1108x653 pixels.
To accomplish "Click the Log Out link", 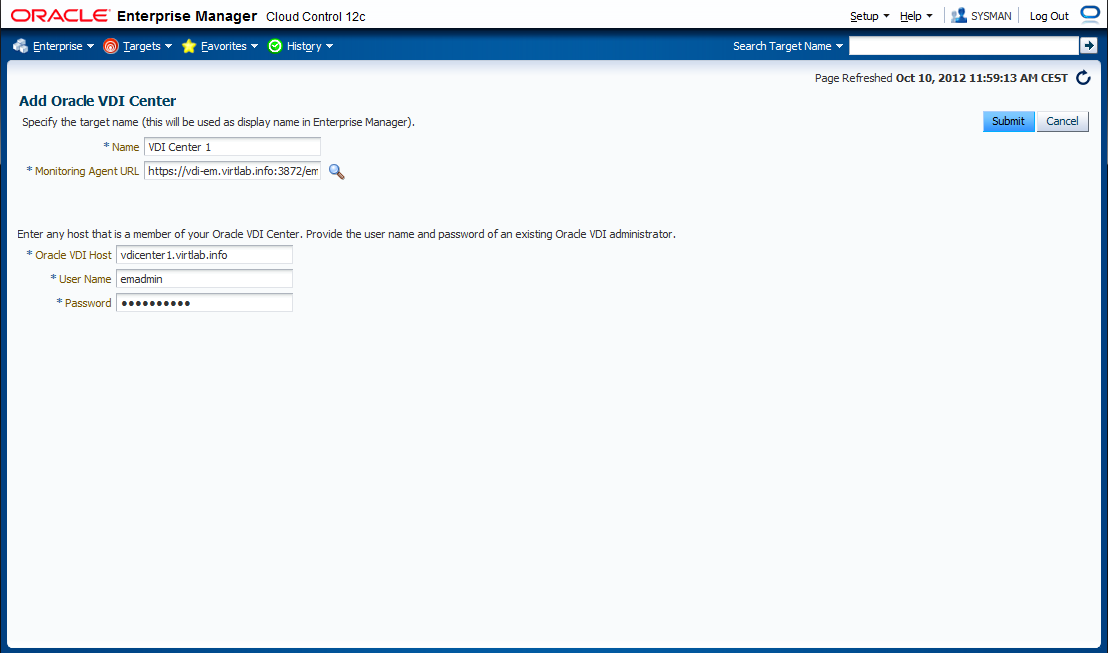I will click(x=1049, y=16).
